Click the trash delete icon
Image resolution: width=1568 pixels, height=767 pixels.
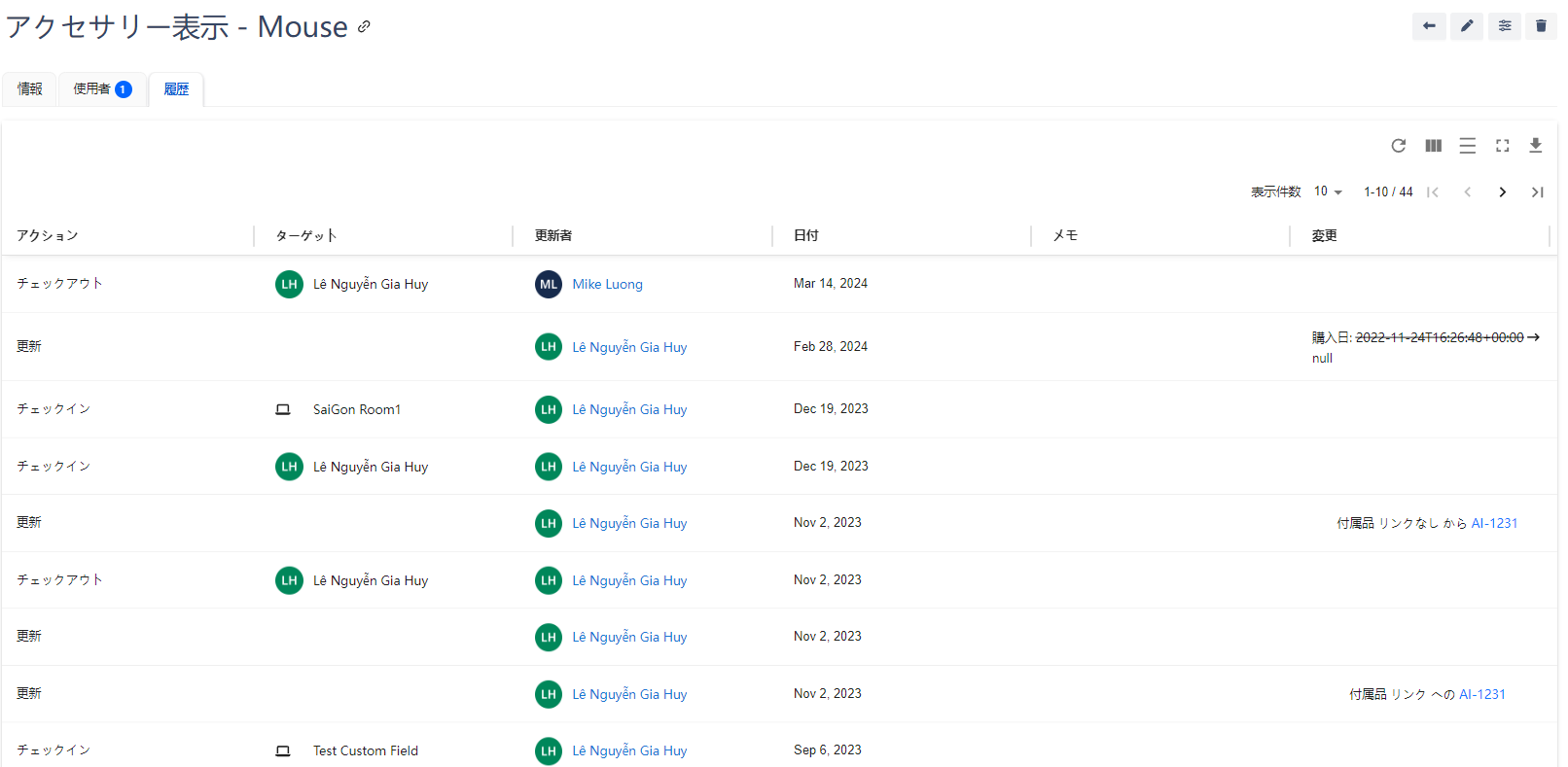[1541, 26]
